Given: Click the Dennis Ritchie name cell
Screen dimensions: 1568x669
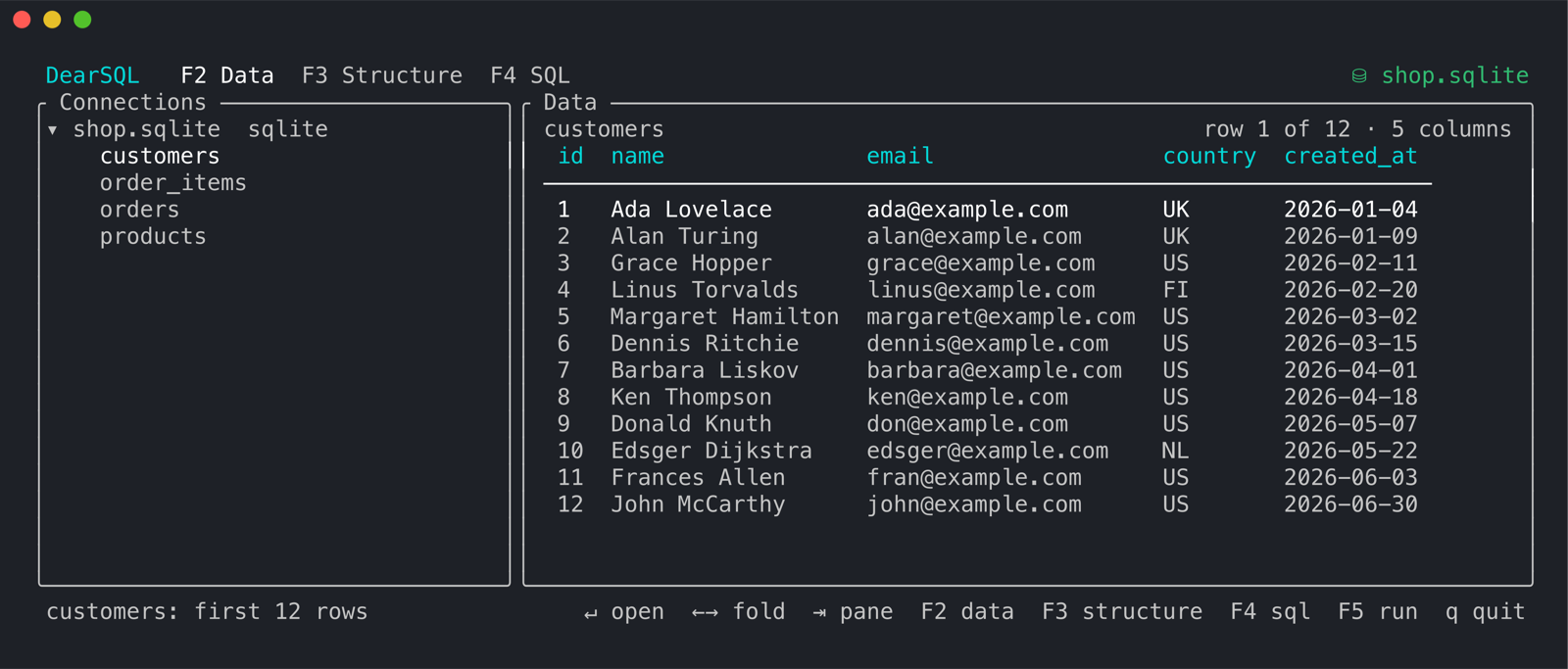Looking at the screenshot, I should 705,344.
